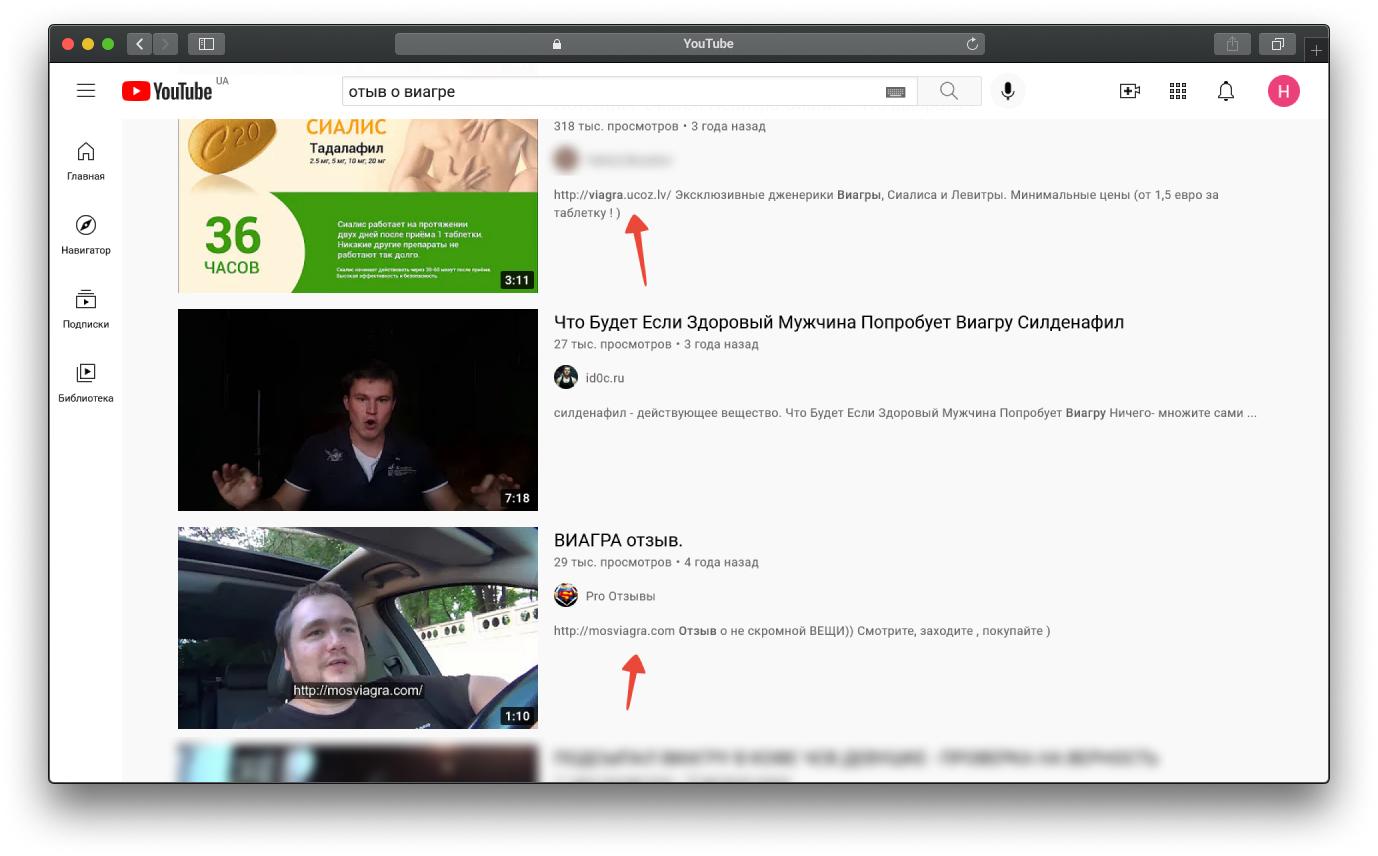The width and height of the screenshot is (1378, 856).
Task: Go to Главная in the sidebar
Action: click(86, 161)
